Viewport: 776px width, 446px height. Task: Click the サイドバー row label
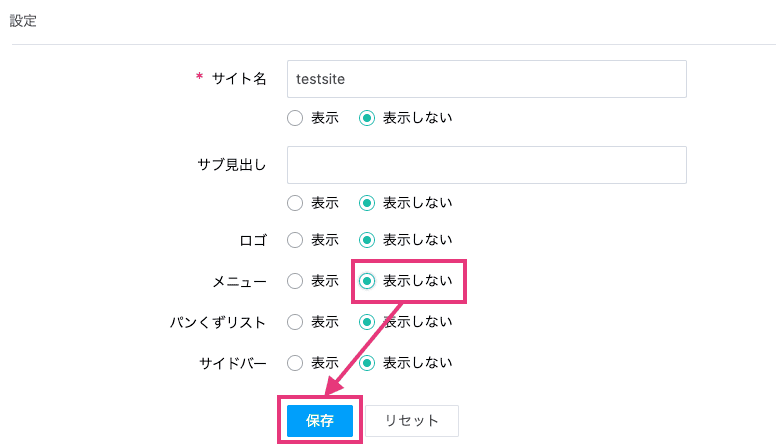(x=233, y=364)
